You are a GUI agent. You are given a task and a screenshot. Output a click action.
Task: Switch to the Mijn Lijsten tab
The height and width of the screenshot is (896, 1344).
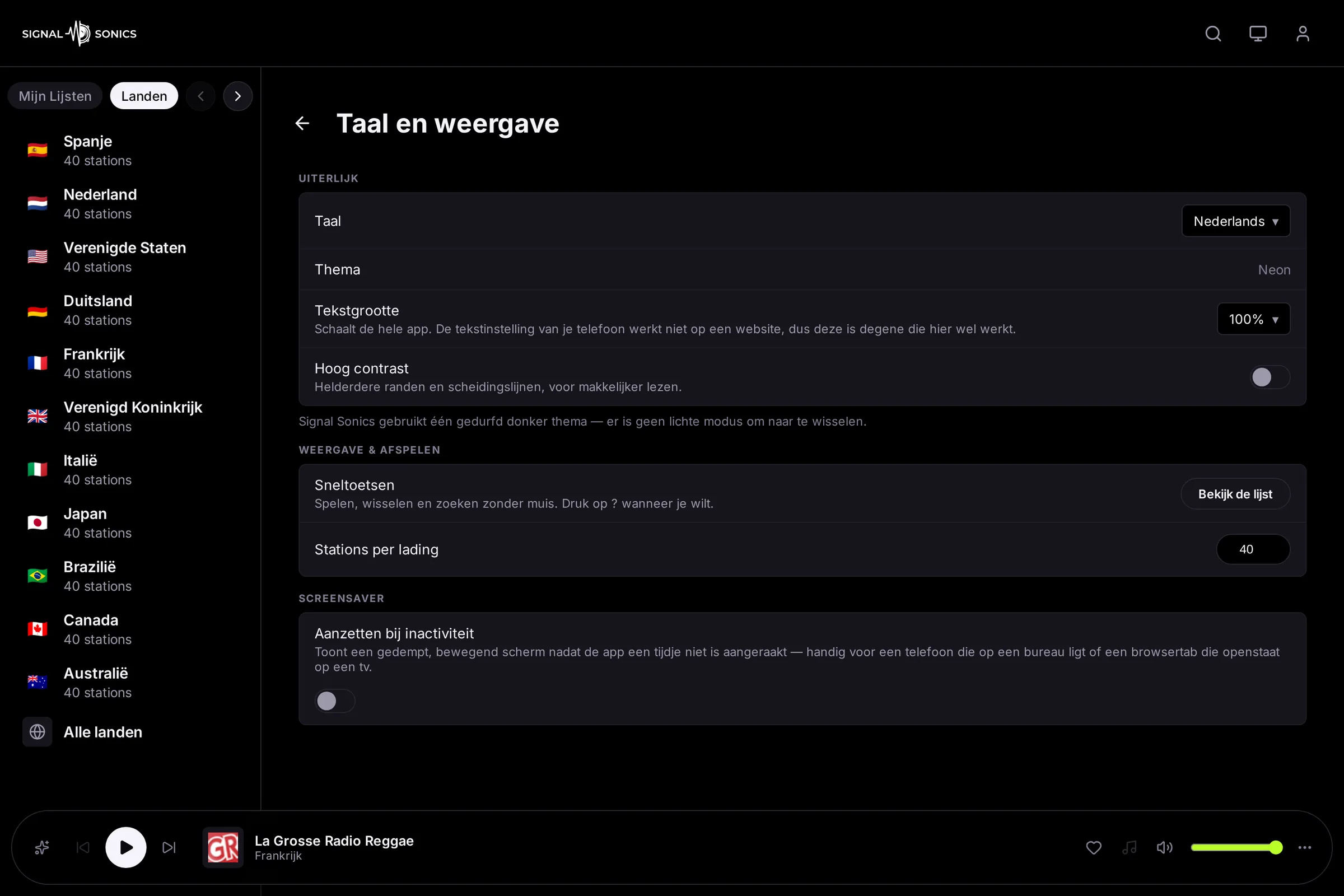coord(55,96)
